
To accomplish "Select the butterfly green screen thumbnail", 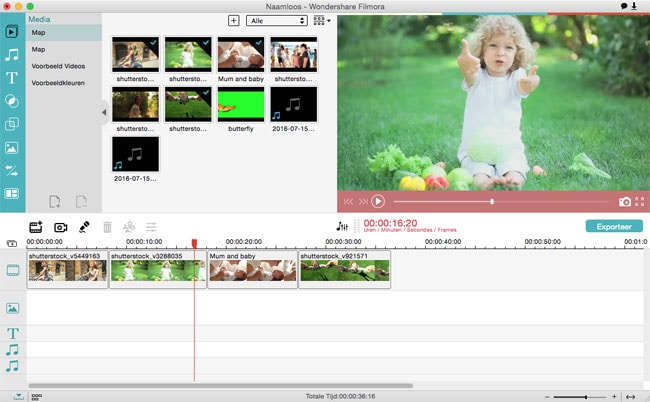I will click(241, 104).
